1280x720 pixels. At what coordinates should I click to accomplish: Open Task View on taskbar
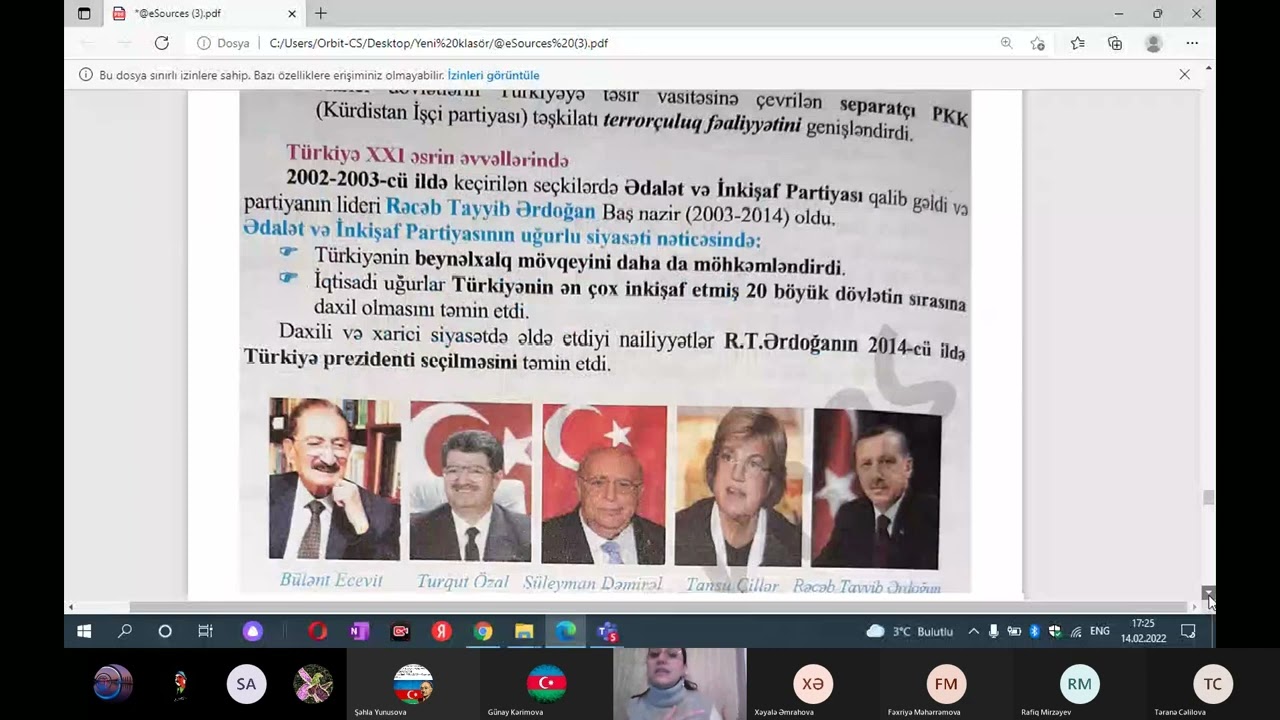pyautogui.click(x=205, y=631)
